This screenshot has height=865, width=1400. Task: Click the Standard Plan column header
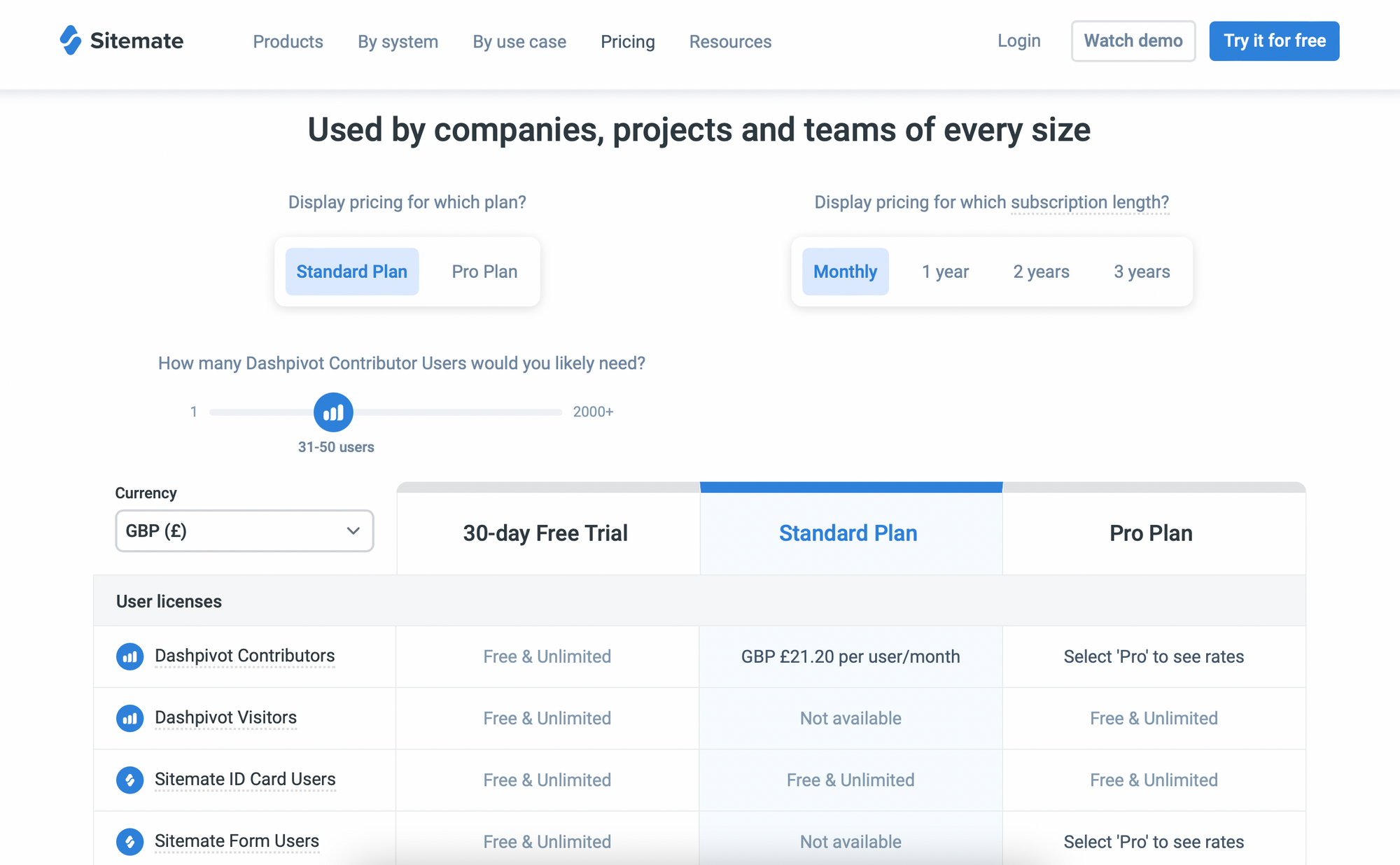[x=851, y=533]
